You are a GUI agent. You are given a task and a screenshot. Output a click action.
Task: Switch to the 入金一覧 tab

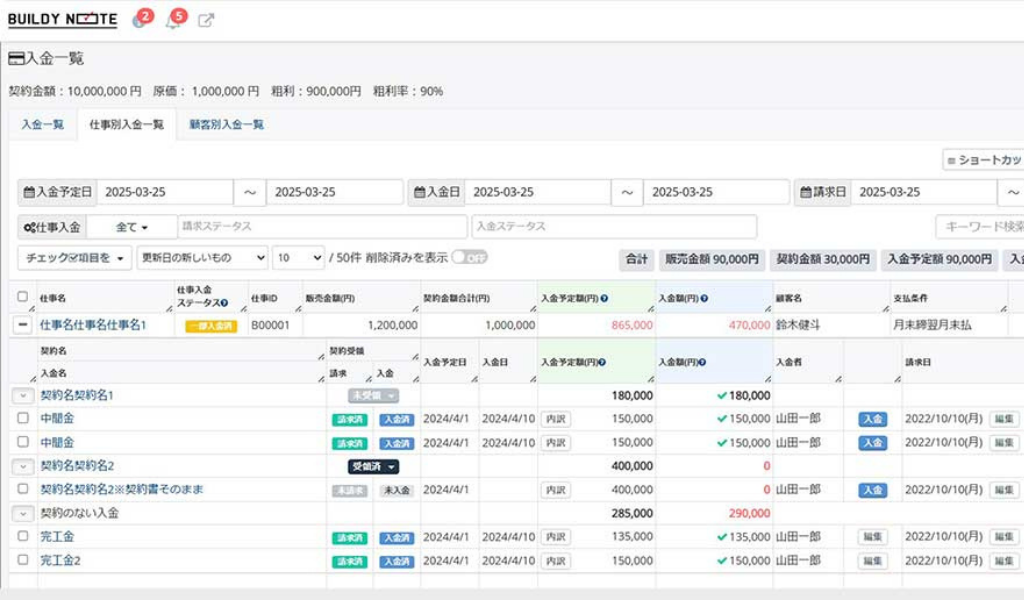pos(43,125)
